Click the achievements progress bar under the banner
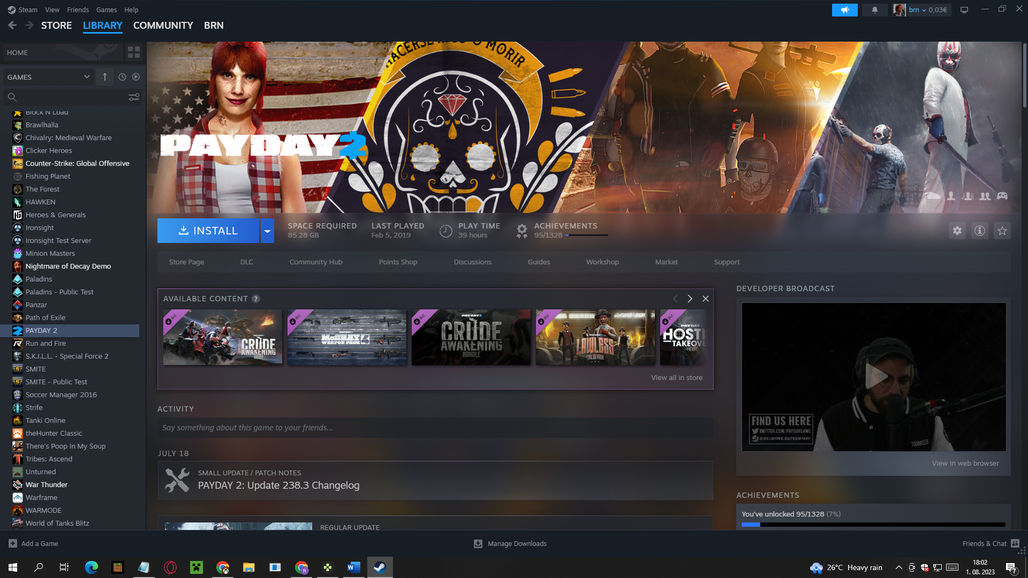 pos(587,235)
